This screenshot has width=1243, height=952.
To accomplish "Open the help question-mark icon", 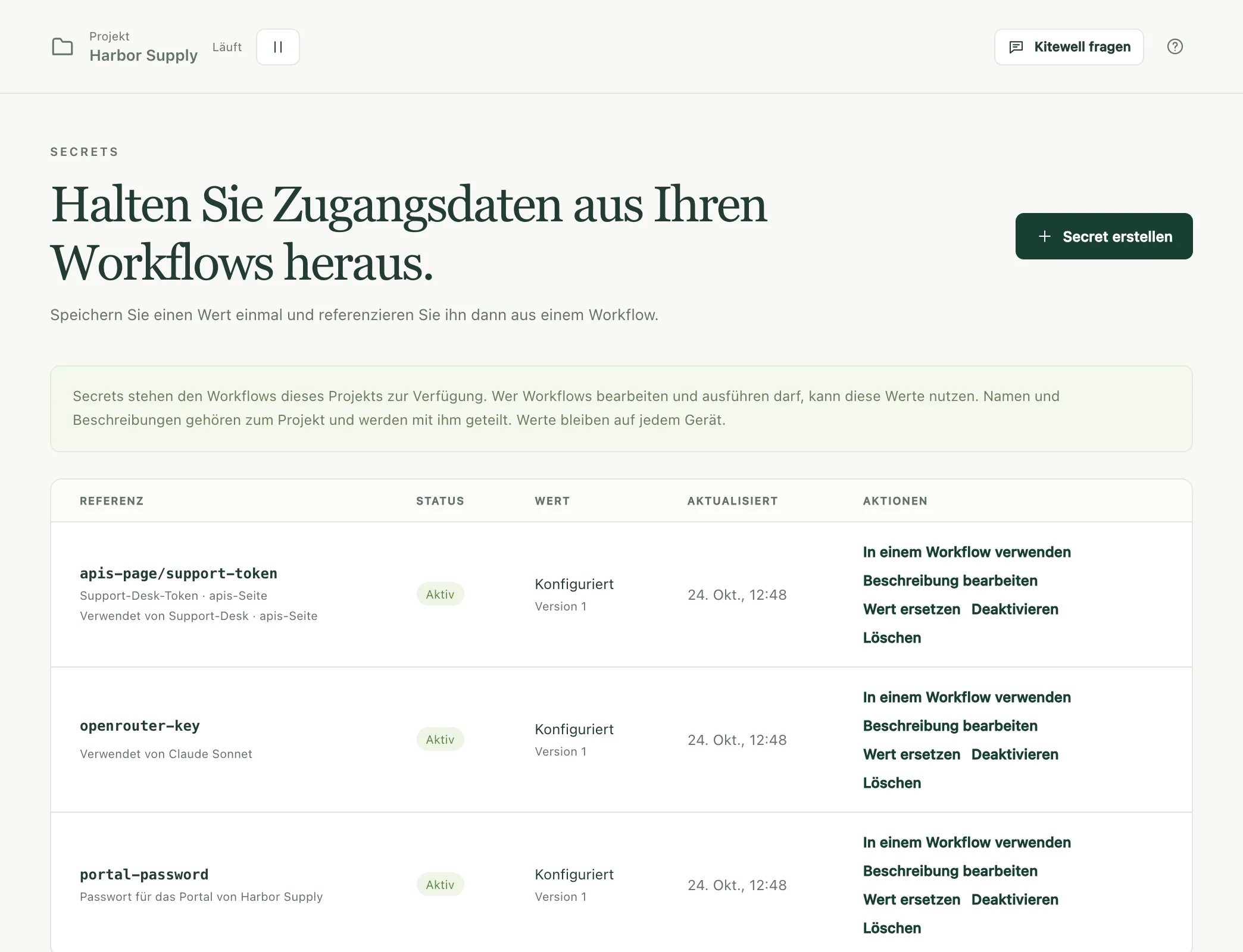I will click(x=1175, y=46).
